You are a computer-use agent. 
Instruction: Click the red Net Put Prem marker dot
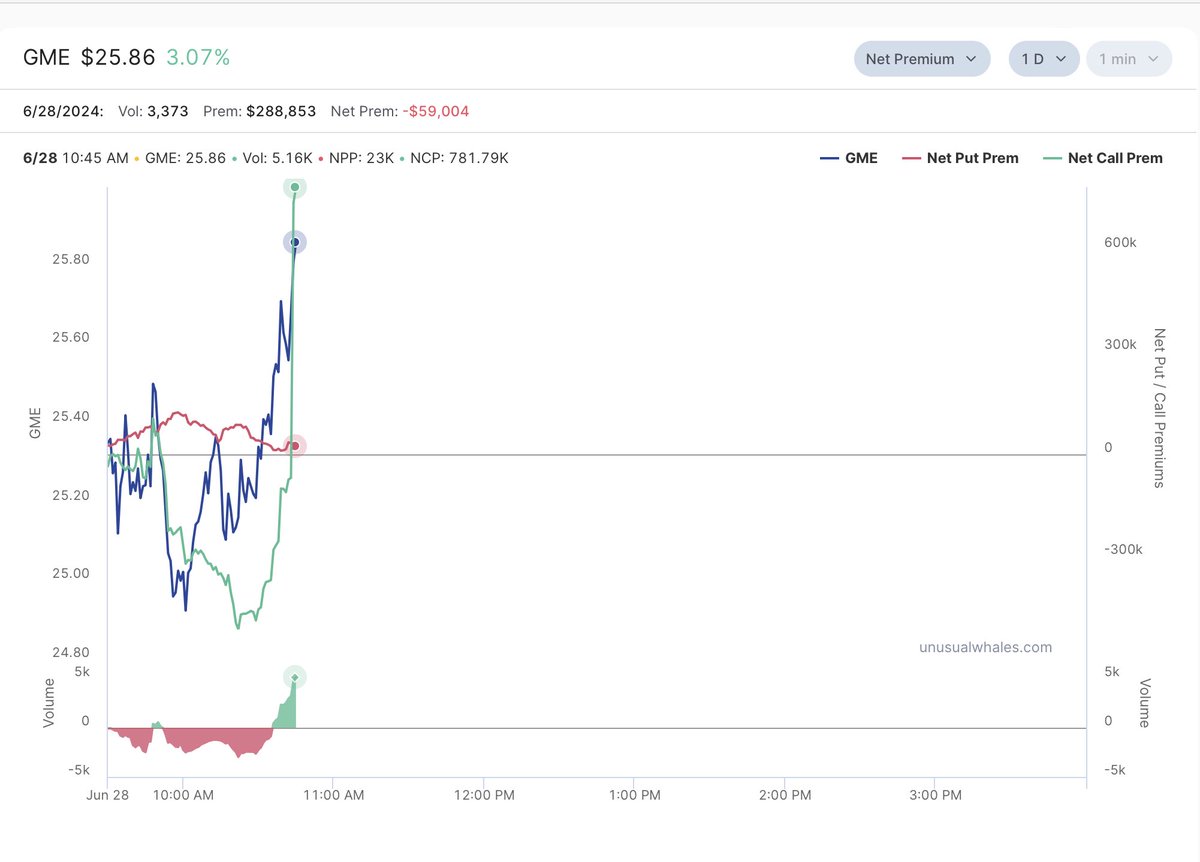click(x=294, y=445)
